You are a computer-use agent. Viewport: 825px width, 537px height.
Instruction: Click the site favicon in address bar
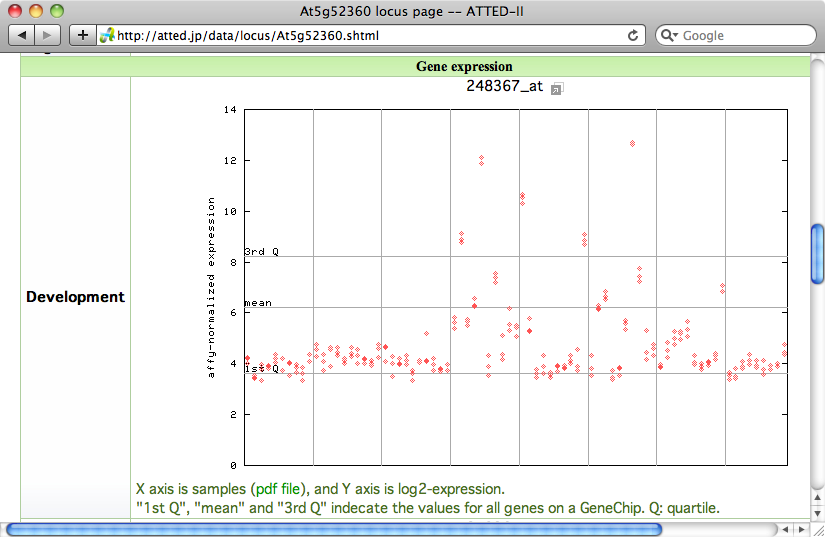pos(106,35)
